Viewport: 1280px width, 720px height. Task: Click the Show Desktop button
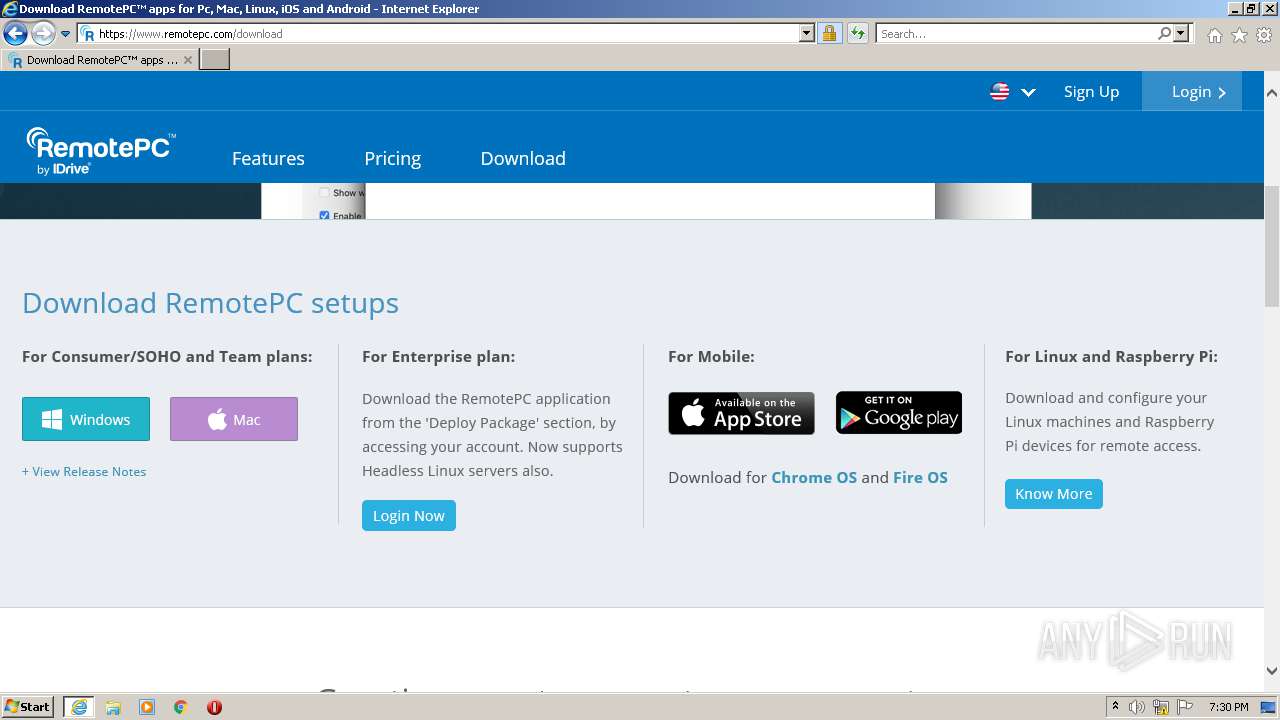pos(1269,707)
